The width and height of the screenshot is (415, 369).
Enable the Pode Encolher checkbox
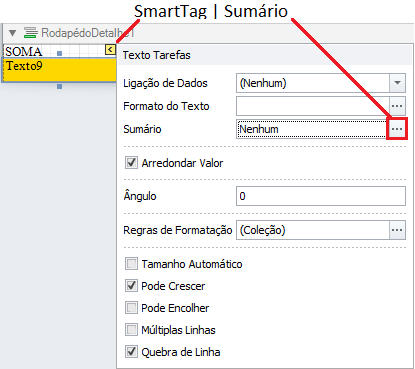131,308
